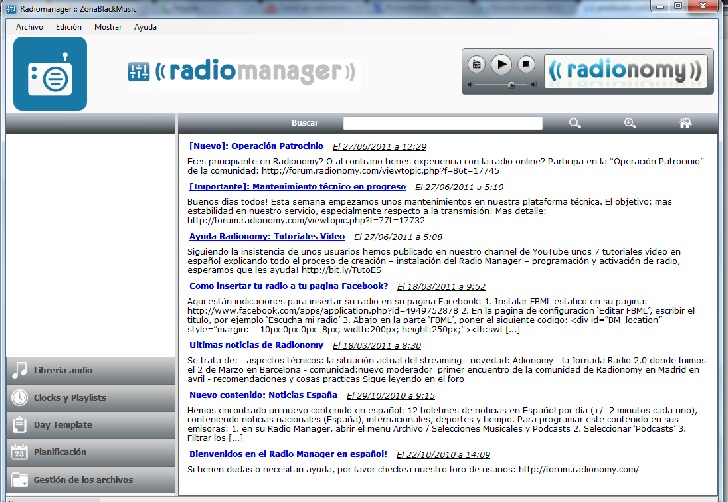Click the folder icon beside Gestión de archivos

point(20,480)
